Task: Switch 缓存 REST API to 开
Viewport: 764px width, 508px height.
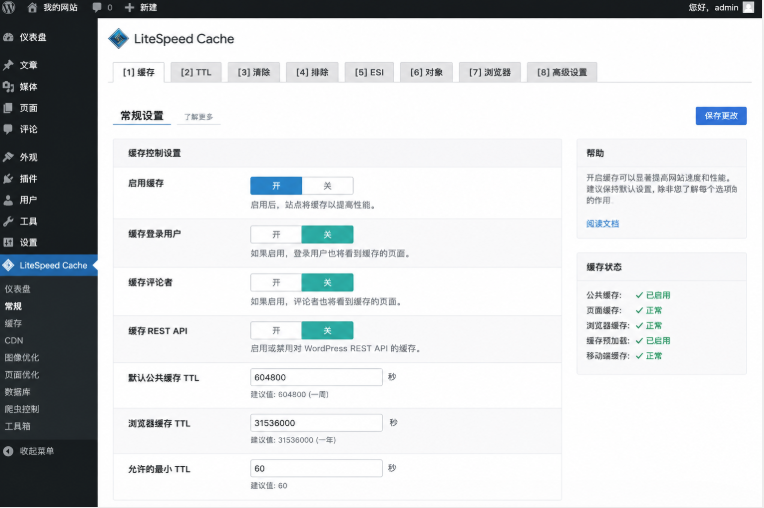Action: [x=276, y=330]
